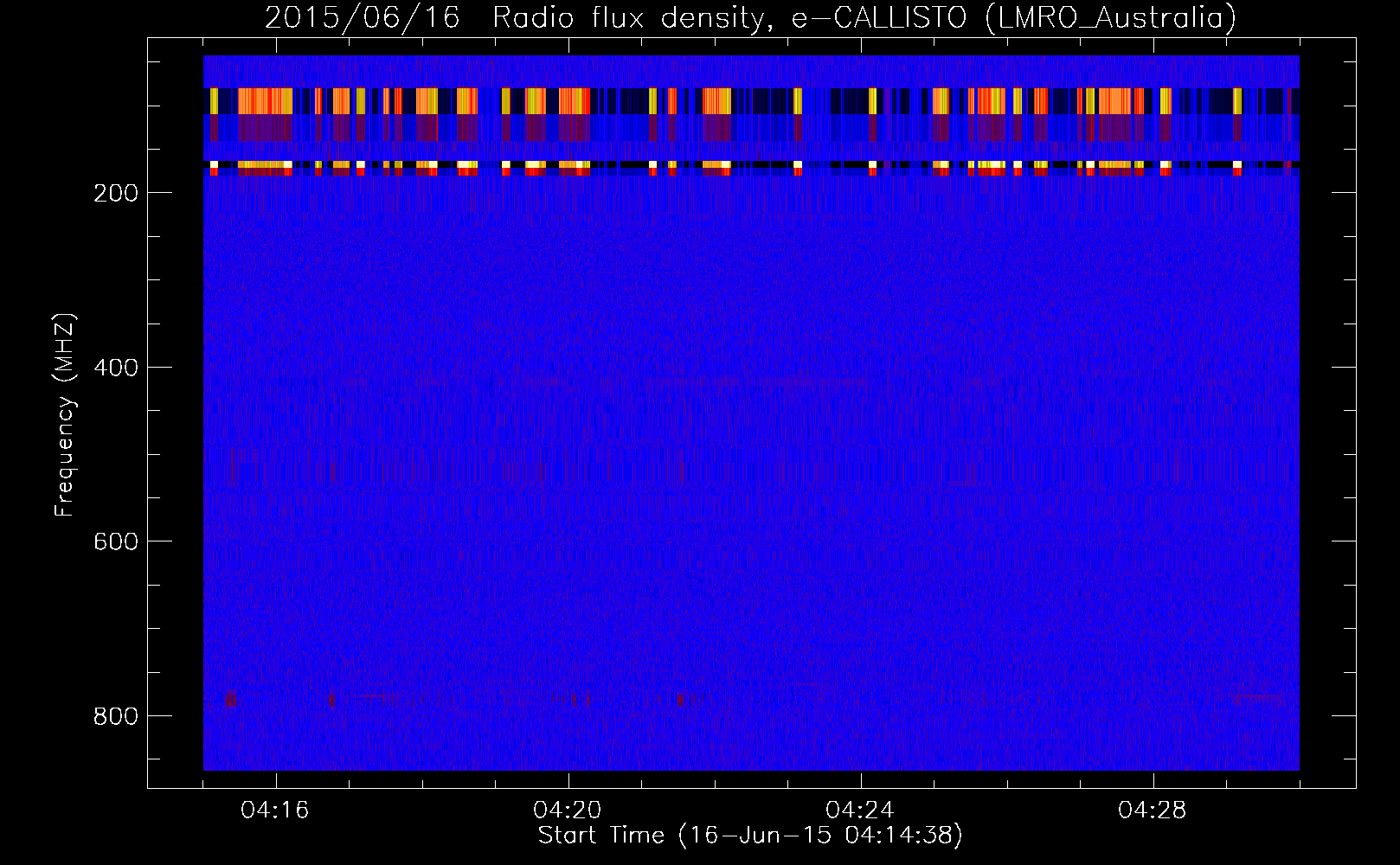
Task: Click the 800 frequency tick label
Action: pos(115,716)
